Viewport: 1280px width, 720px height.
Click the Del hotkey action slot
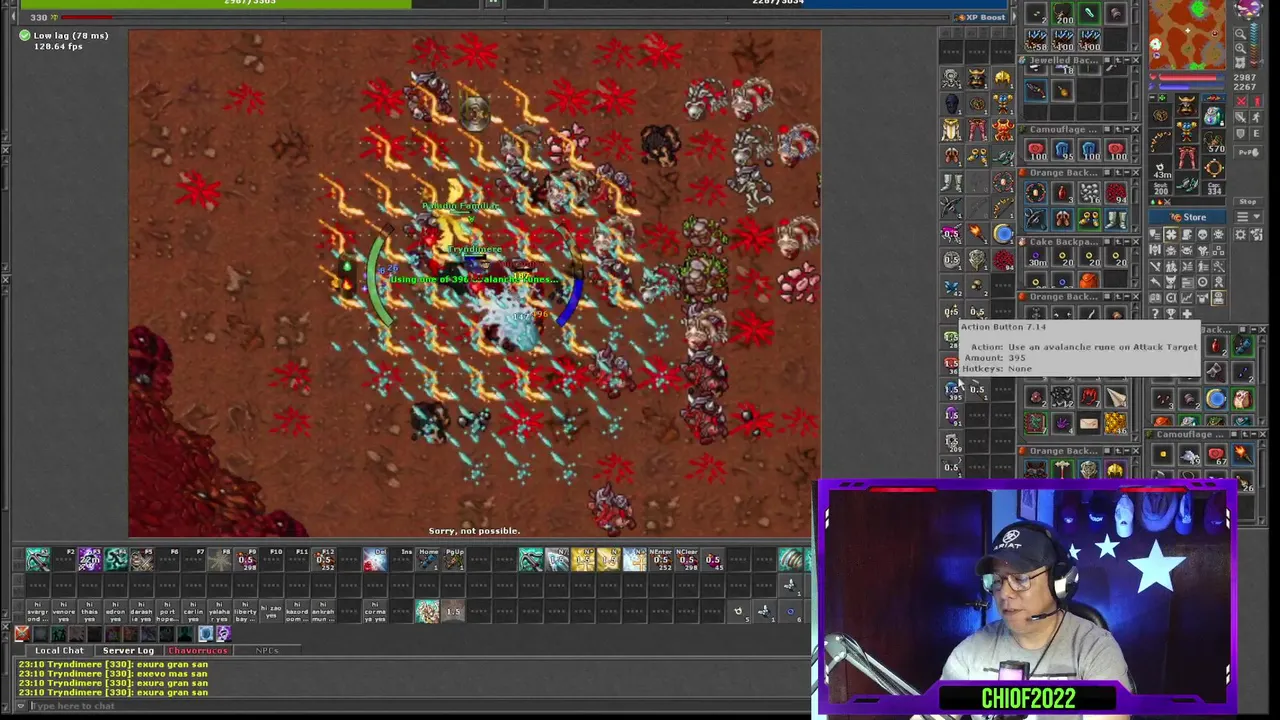[x=377, y=559]
